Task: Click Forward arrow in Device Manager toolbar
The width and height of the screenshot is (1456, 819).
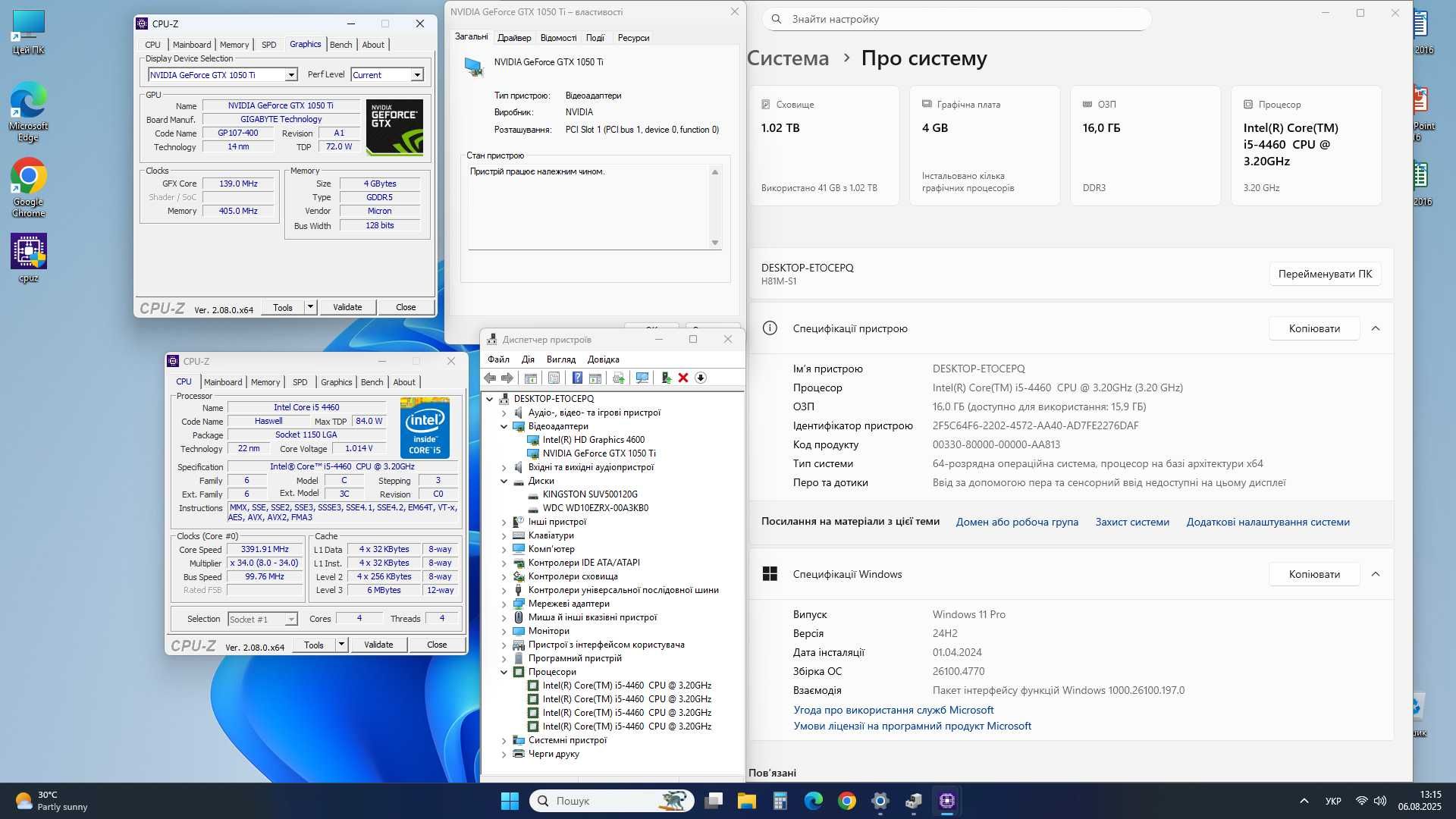Action: pos(507,378)
